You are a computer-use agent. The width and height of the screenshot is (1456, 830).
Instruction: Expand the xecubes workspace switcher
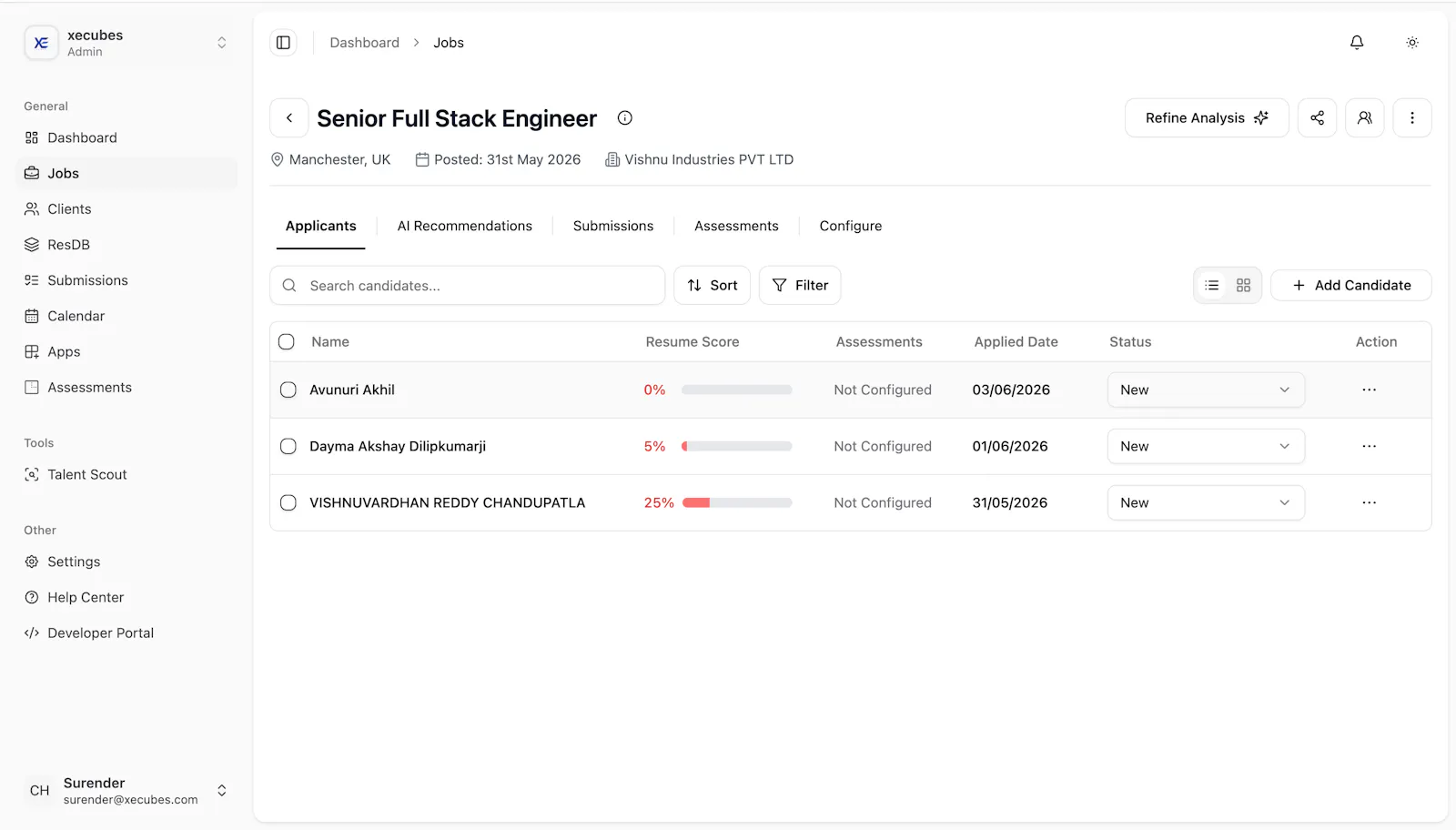click(x=221, y=43)
